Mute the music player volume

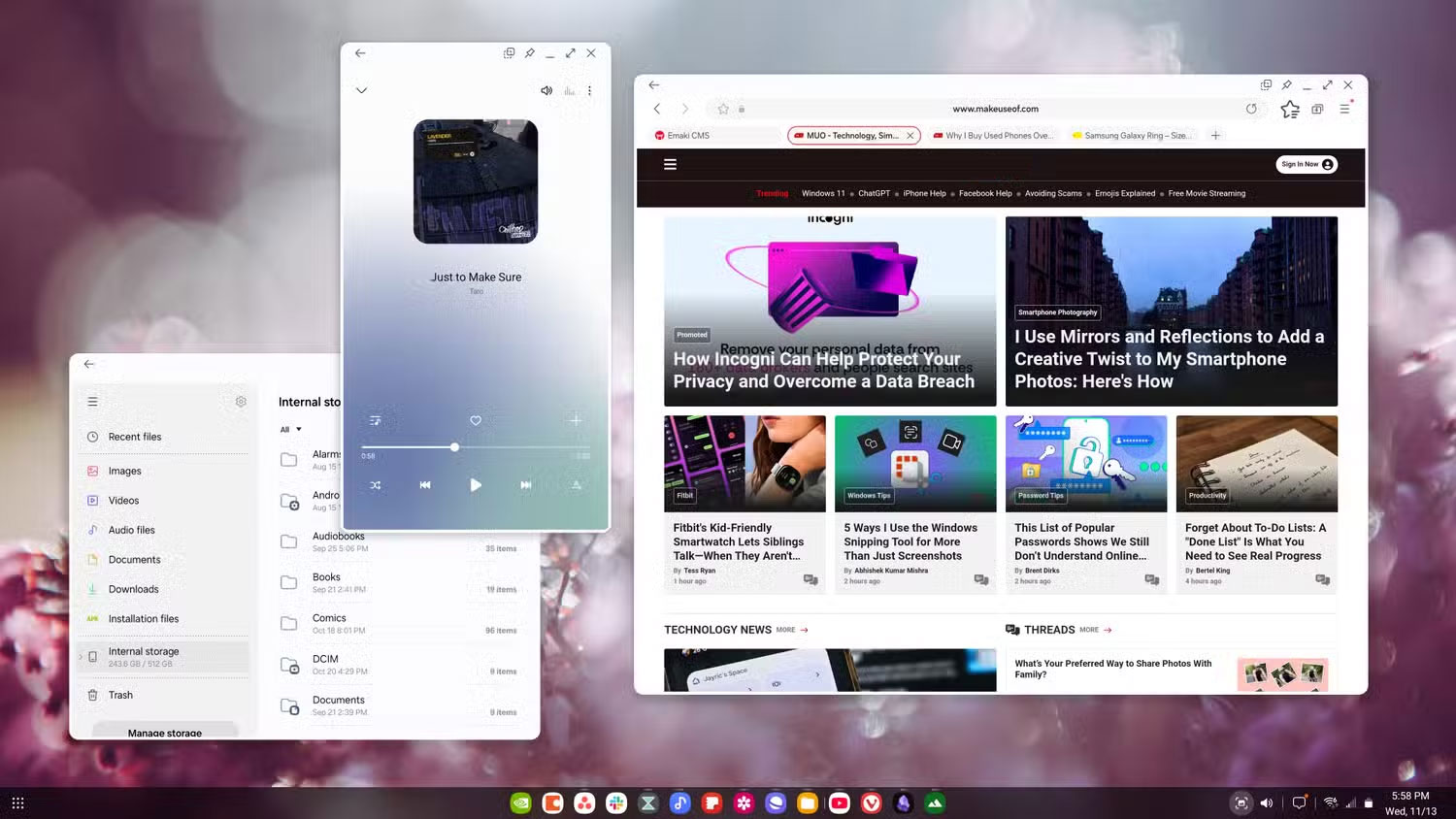(546, 90)
